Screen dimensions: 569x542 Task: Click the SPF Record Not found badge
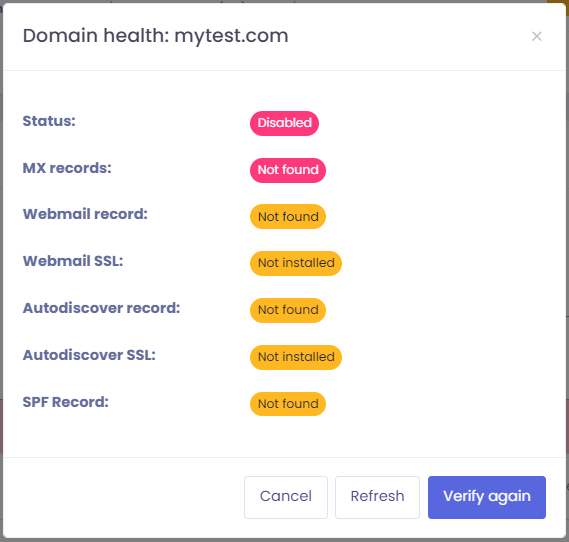coord(288,404)
